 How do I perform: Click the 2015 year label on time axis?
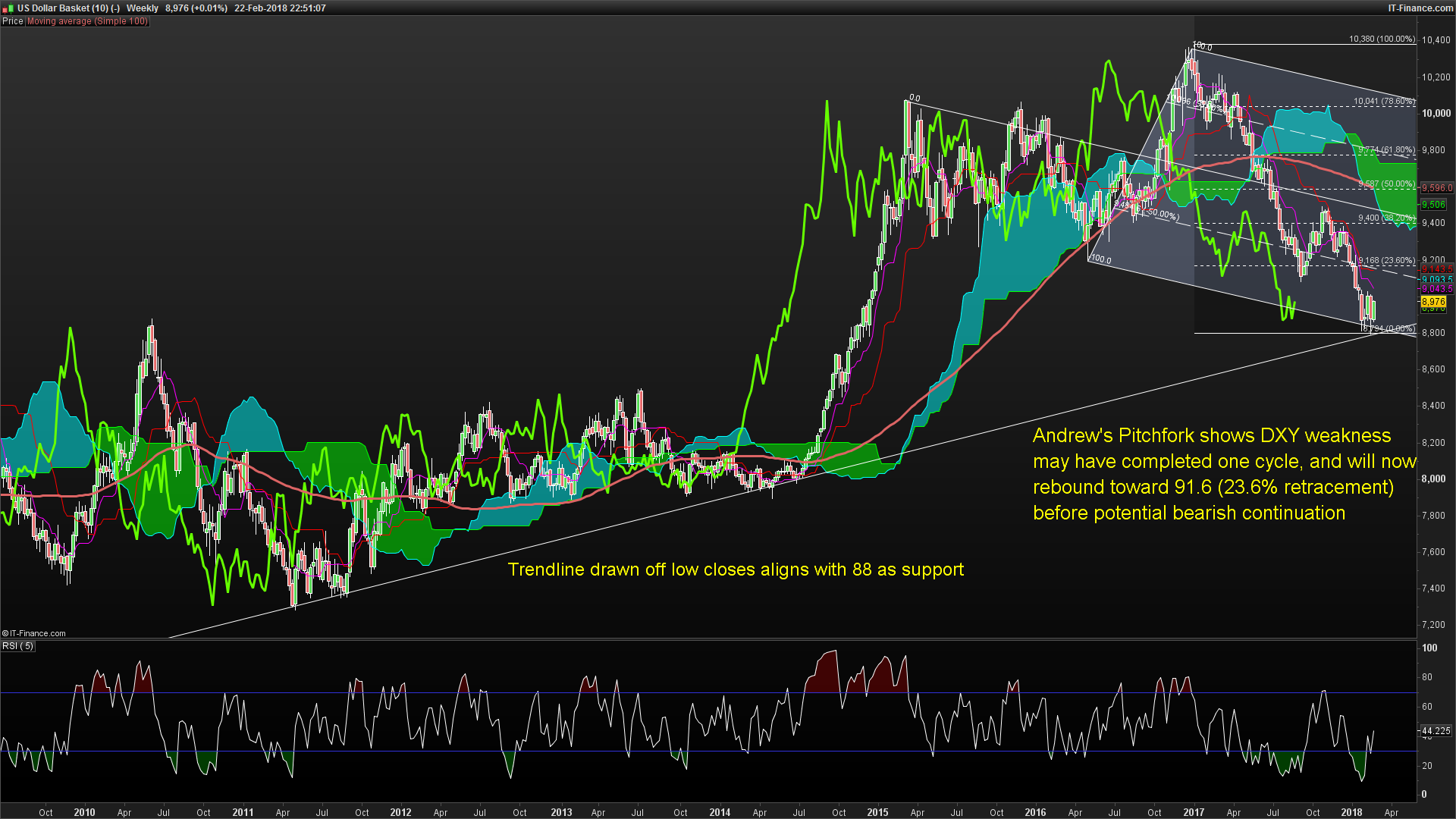(877, 812)
